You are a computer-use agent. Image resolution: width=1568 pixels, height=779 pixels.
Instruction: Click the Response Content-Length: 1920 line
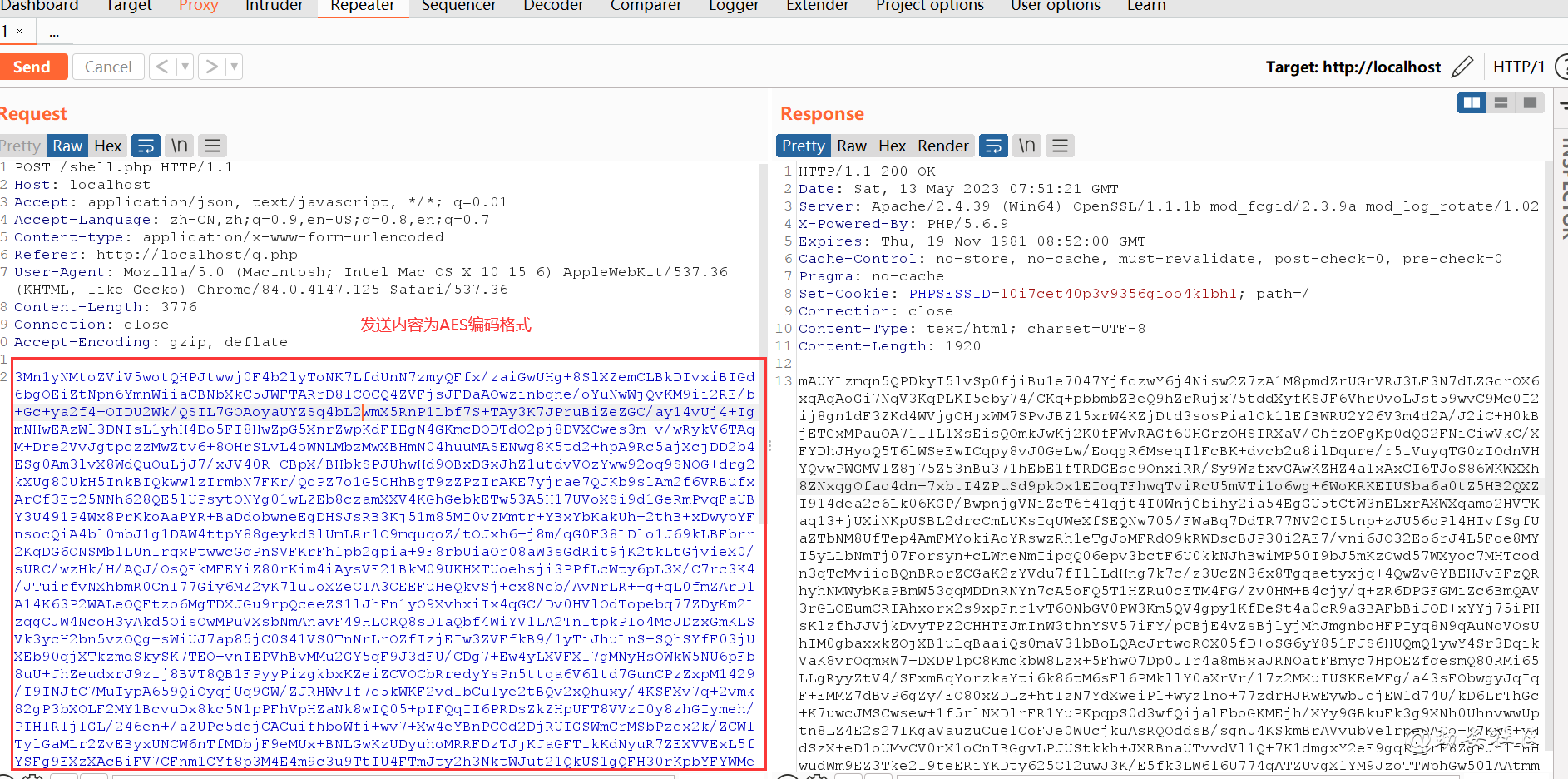[889, 346]
